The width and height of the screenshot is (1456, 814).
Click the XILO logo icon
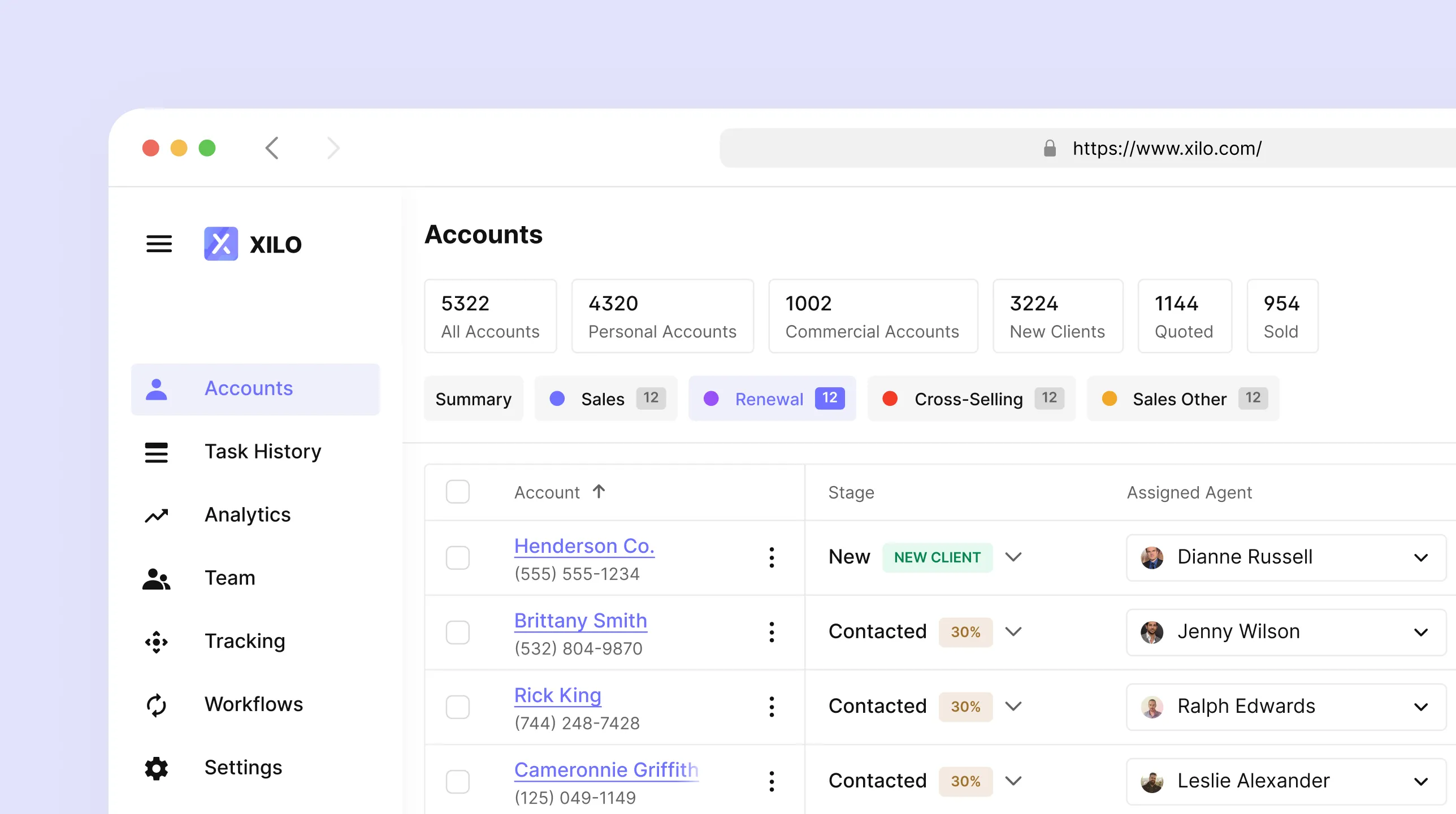coord(221,244)
